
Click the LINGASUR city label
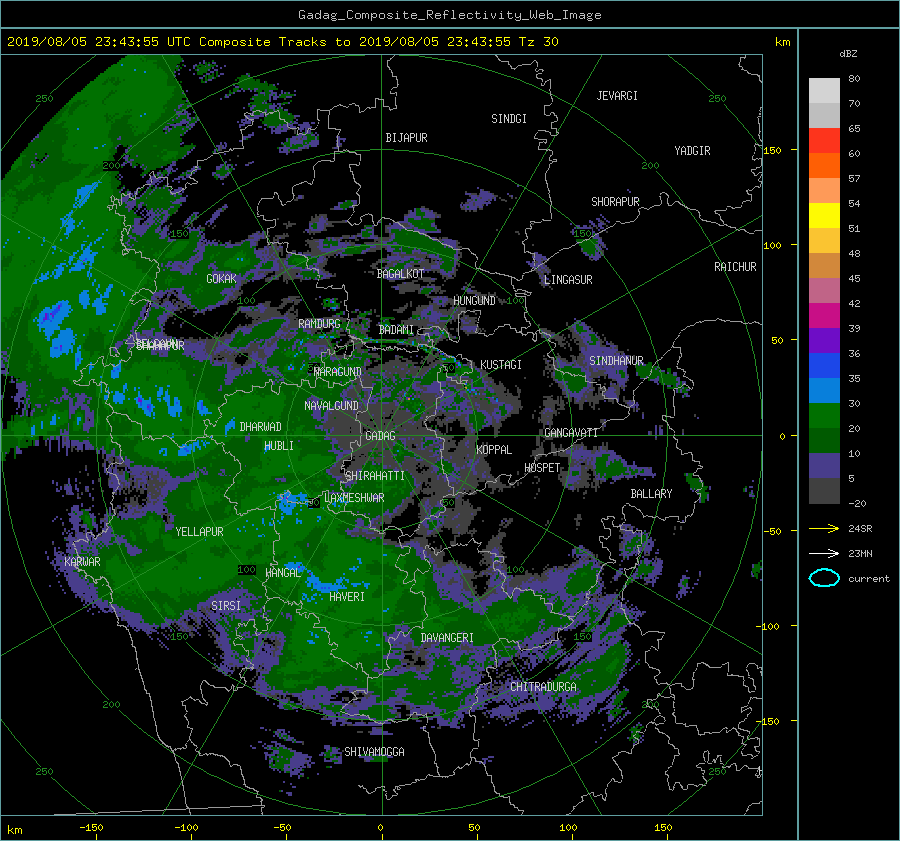(568, 280)
